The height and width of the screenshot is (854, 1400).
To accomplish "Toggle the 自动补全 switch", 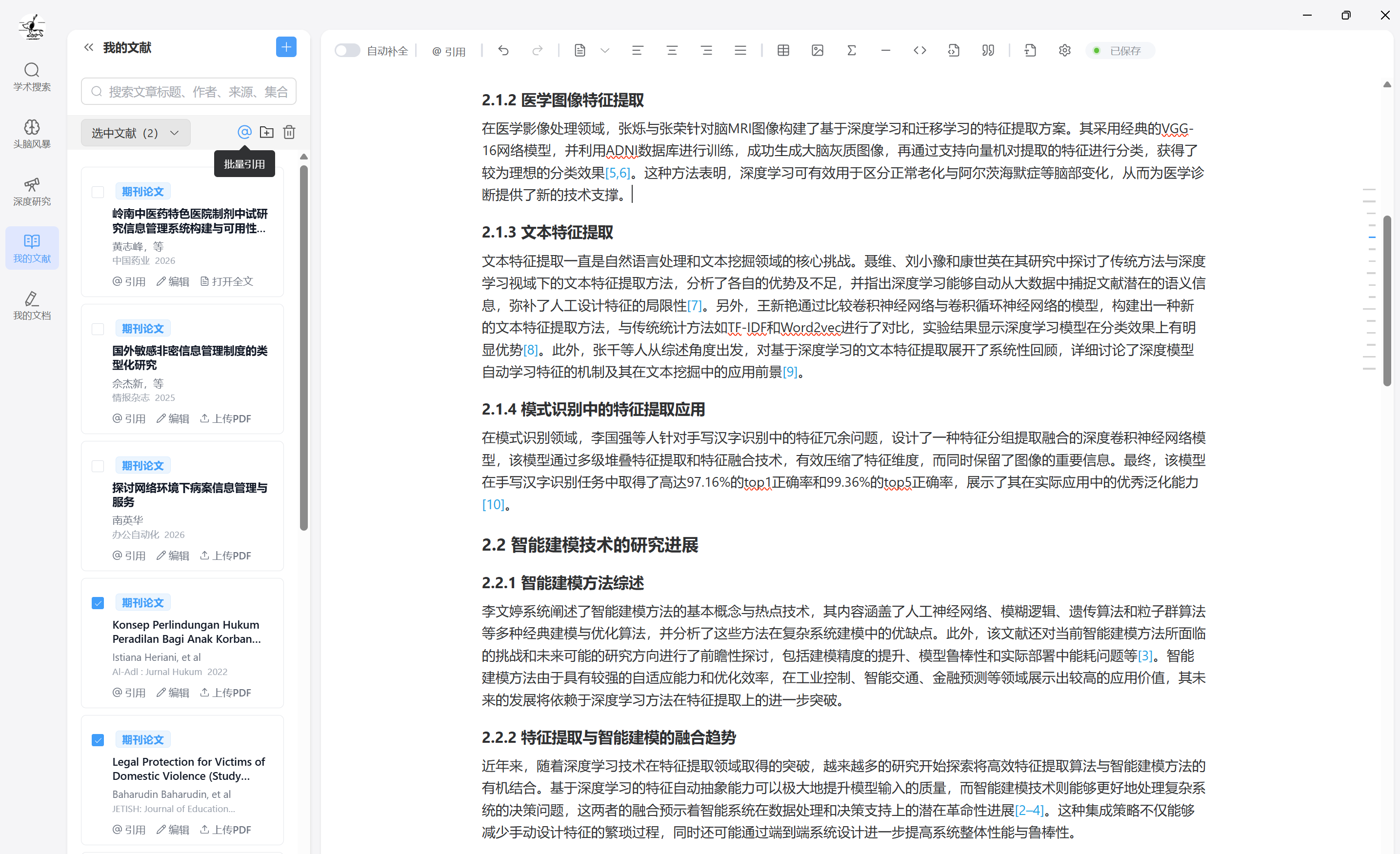I will (347, 51).
